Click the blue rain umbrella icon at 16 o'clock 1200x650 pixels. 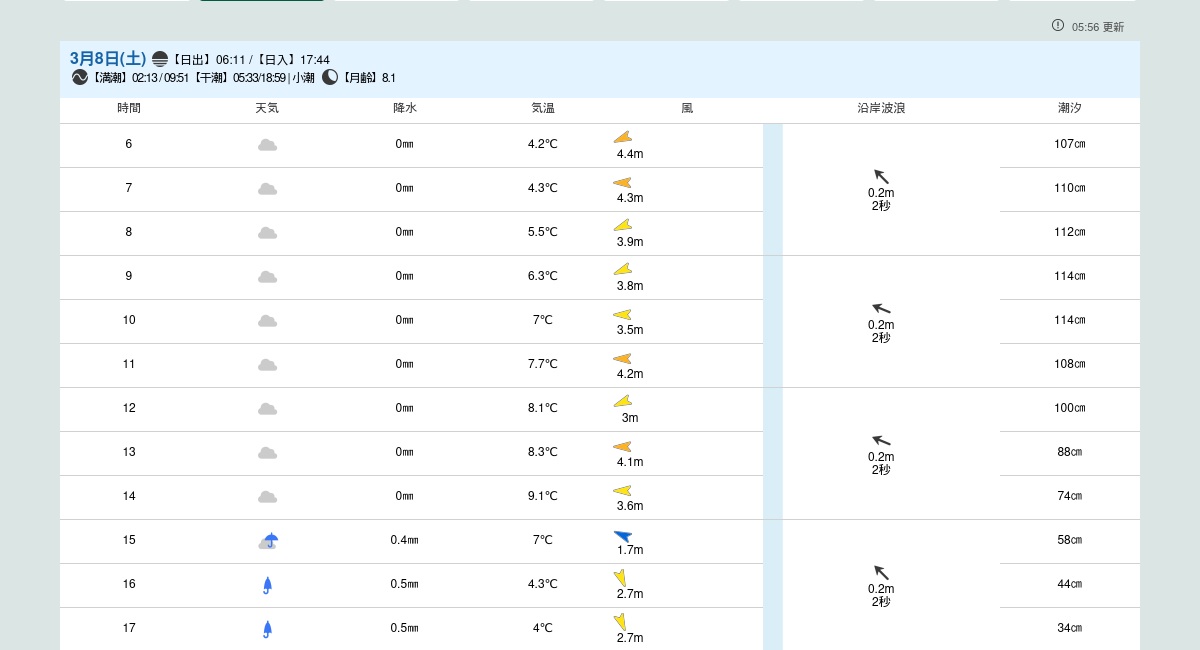[267, 585]
